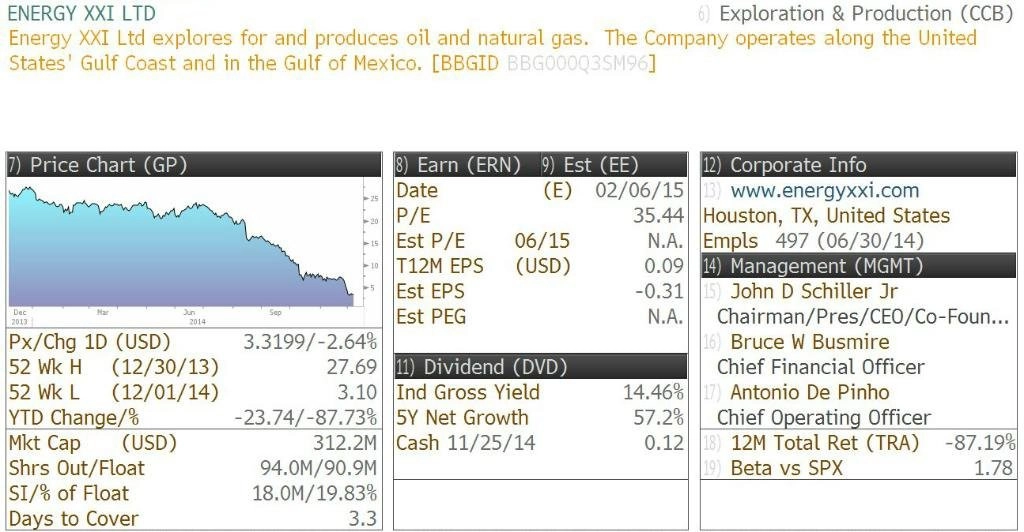Select Bruce W Busmire profile link
Image resolution: width=1024 pixels, height=532 pixels.
[x=810, y=342]
